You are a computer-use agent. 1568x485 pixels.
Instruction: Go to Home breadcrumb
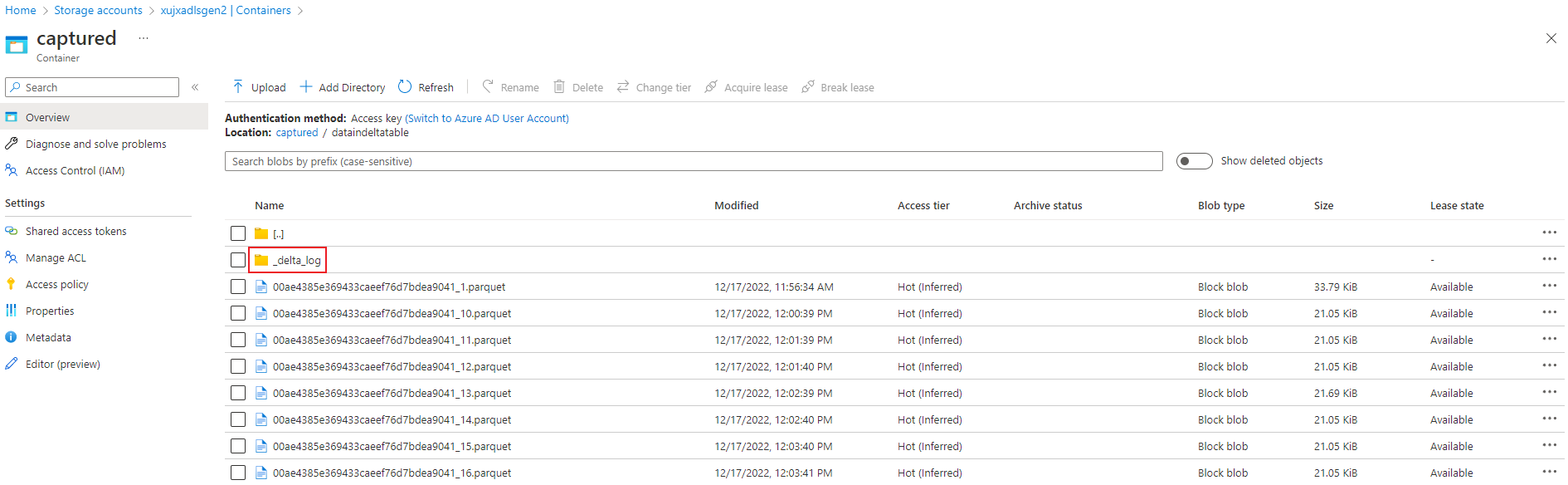pos(21,10)
